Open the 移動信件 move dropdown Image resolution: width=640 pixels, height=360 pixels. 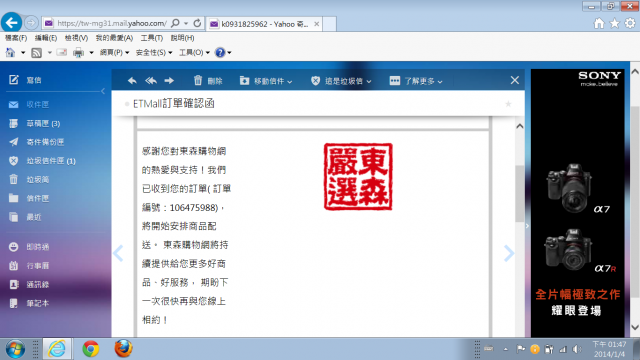[266, 81]
